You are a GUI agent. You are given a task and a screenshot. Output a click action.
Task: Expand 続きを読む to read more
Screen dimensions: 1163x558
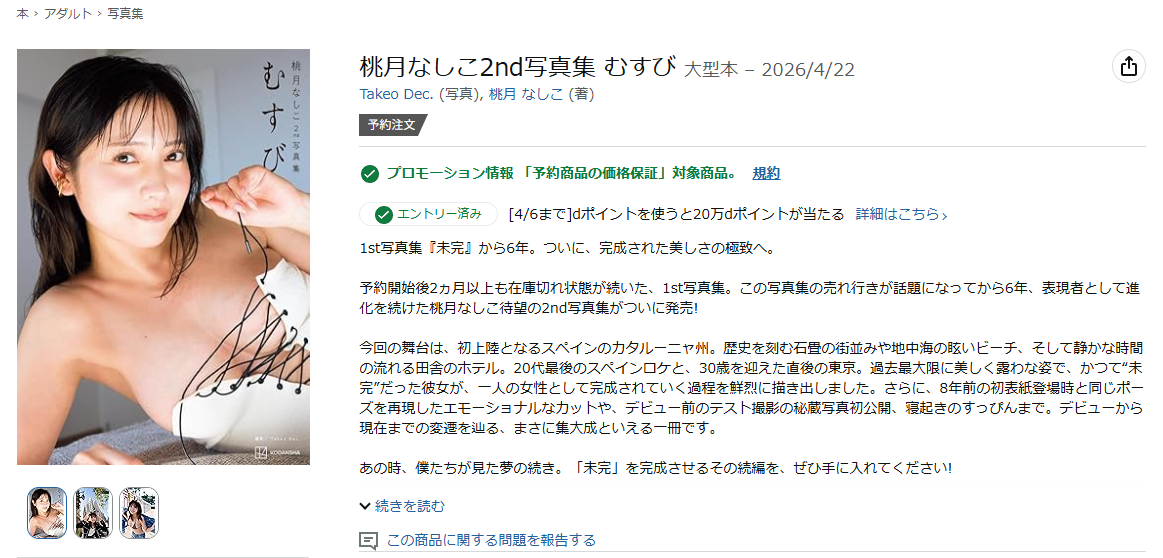402,506
